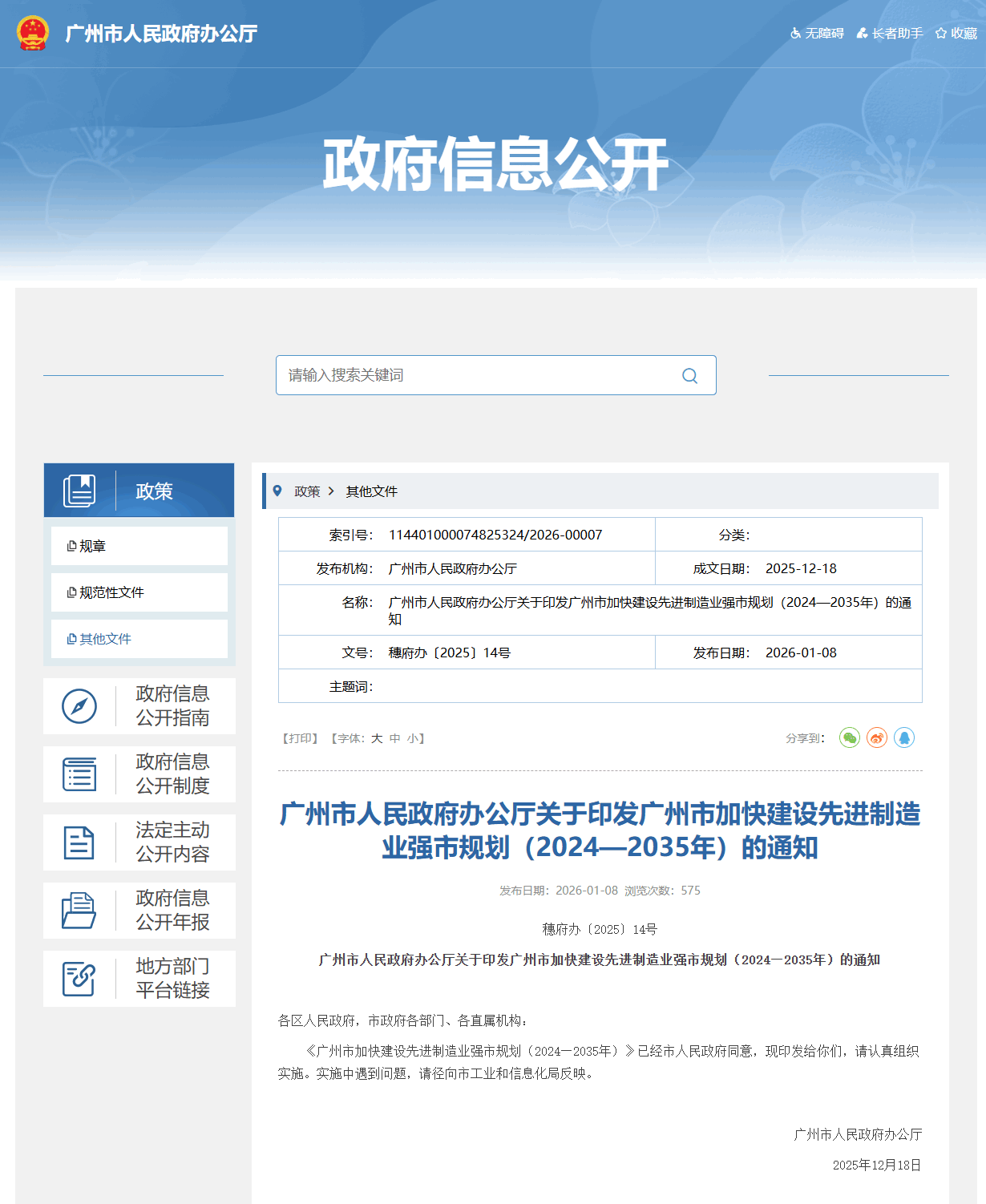Share article to Weibo
The height and width of the screenshot is (1204, 986).
coord(877,737)
